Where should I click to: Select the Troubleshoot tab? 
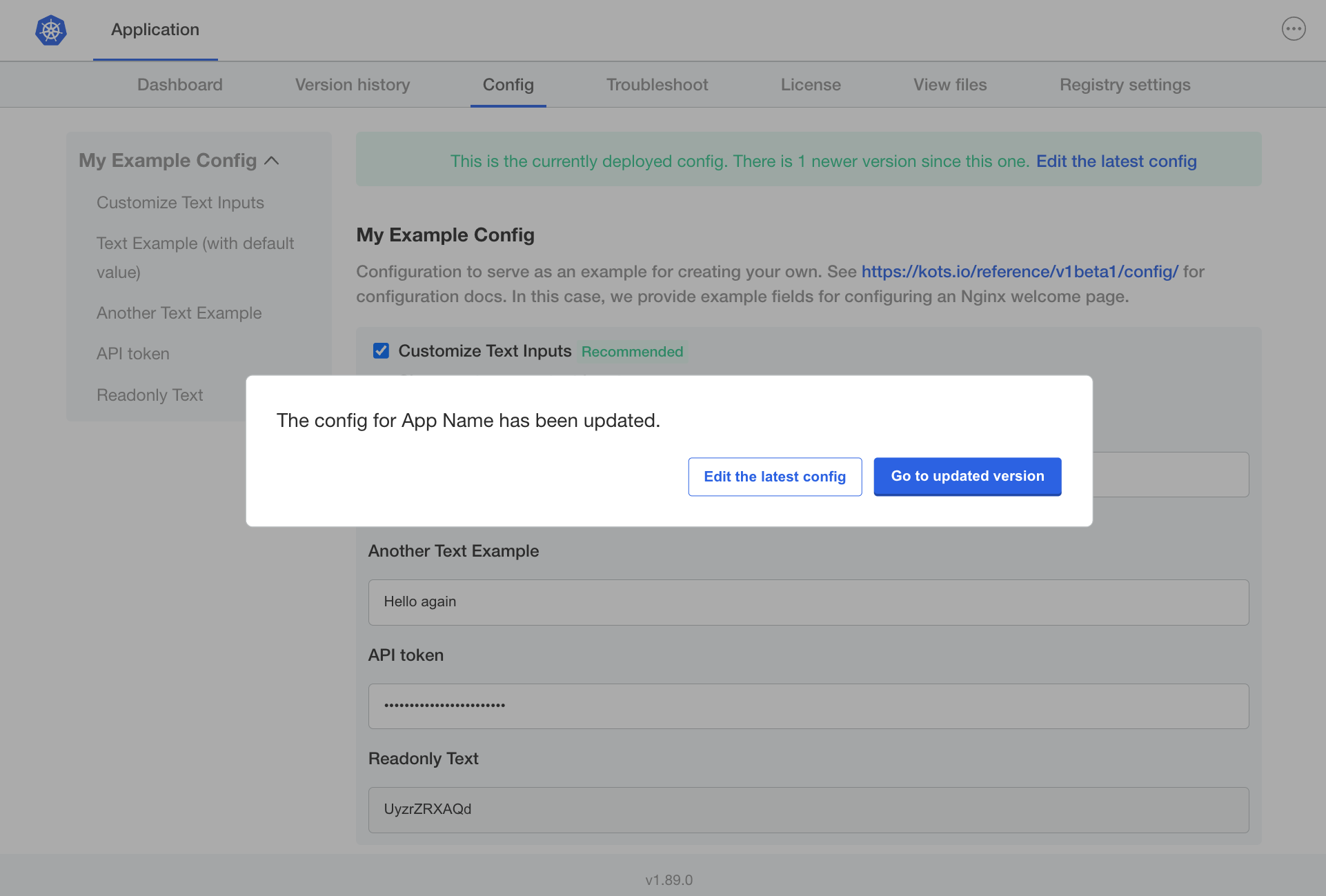tap(657, 84)
